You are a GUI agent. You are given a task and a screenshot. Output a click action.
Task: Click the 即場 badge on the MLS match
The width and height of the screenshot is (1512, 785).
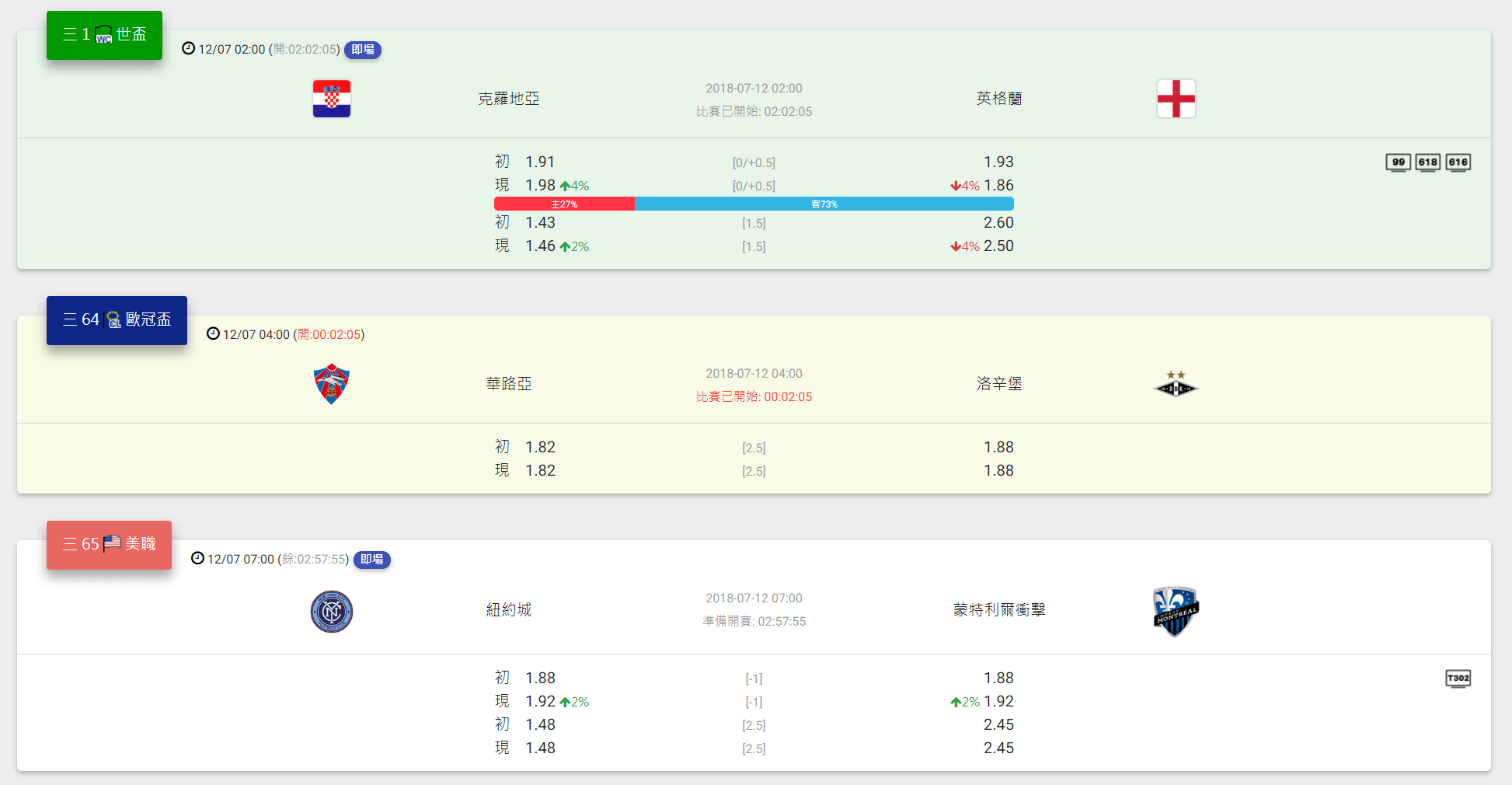click(x=372, y=560)
